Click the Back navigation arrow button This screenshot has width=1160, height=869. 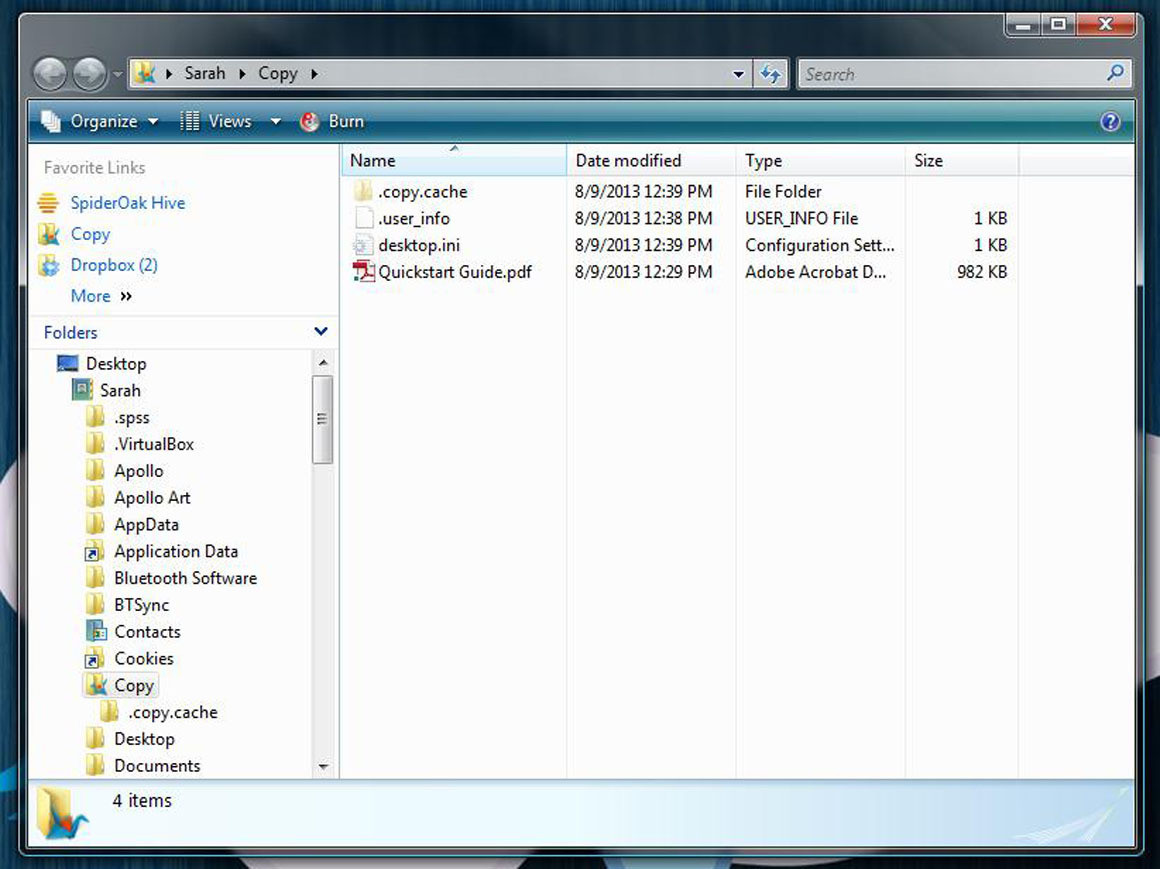point(50,73)
